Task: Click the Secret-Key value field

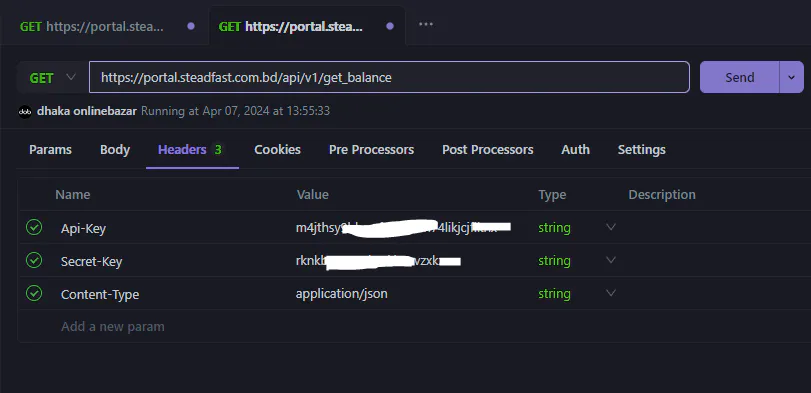Action: coord(378,261)
